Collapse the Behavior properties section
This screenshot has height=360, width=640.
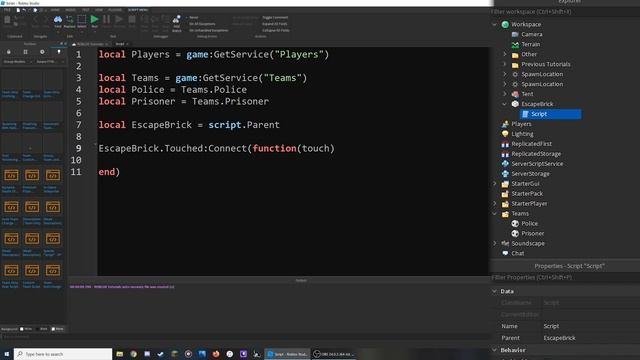point(495,350)
